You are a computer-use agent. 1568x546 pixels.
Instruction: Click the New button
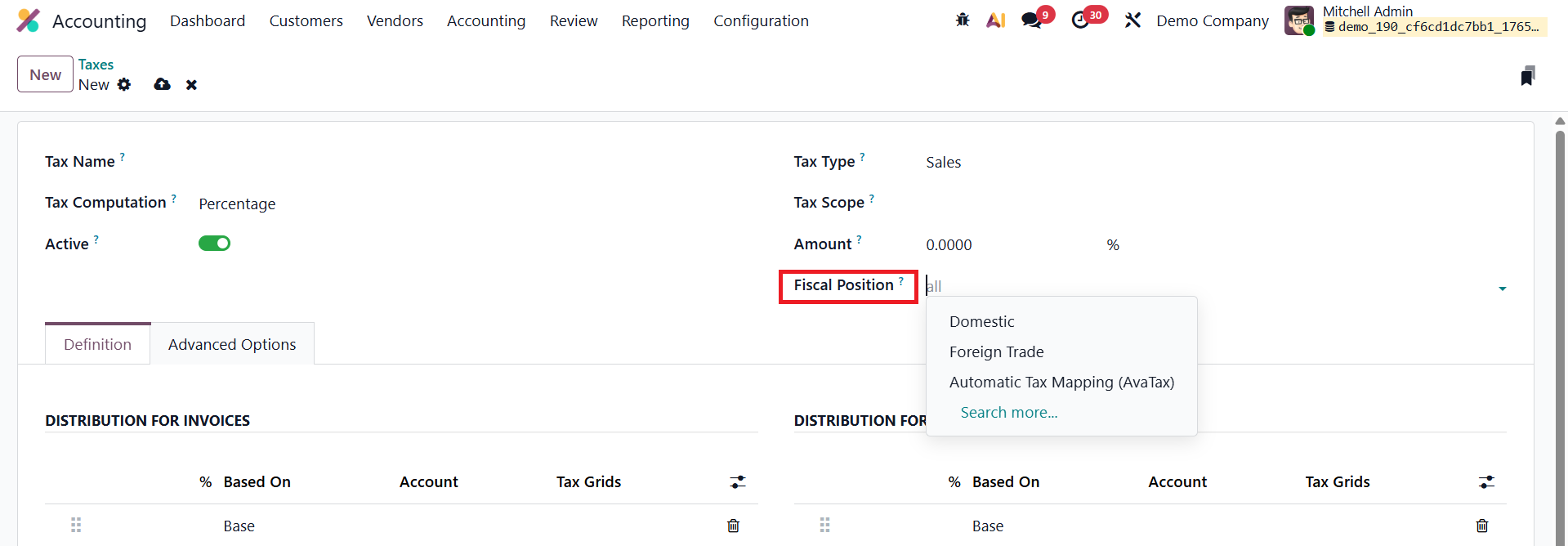click(45, 74)
